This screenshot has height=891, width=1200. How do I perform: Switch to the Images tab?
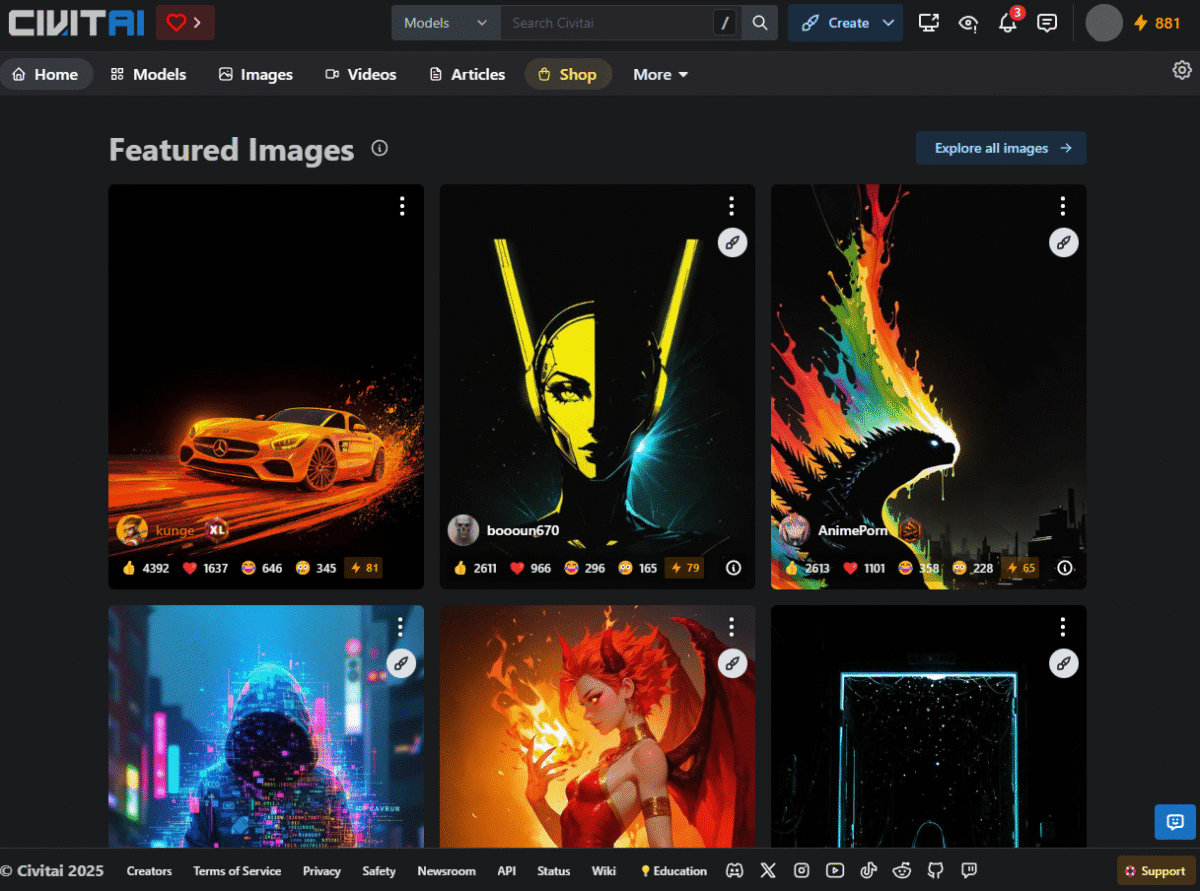pos(256,75)
